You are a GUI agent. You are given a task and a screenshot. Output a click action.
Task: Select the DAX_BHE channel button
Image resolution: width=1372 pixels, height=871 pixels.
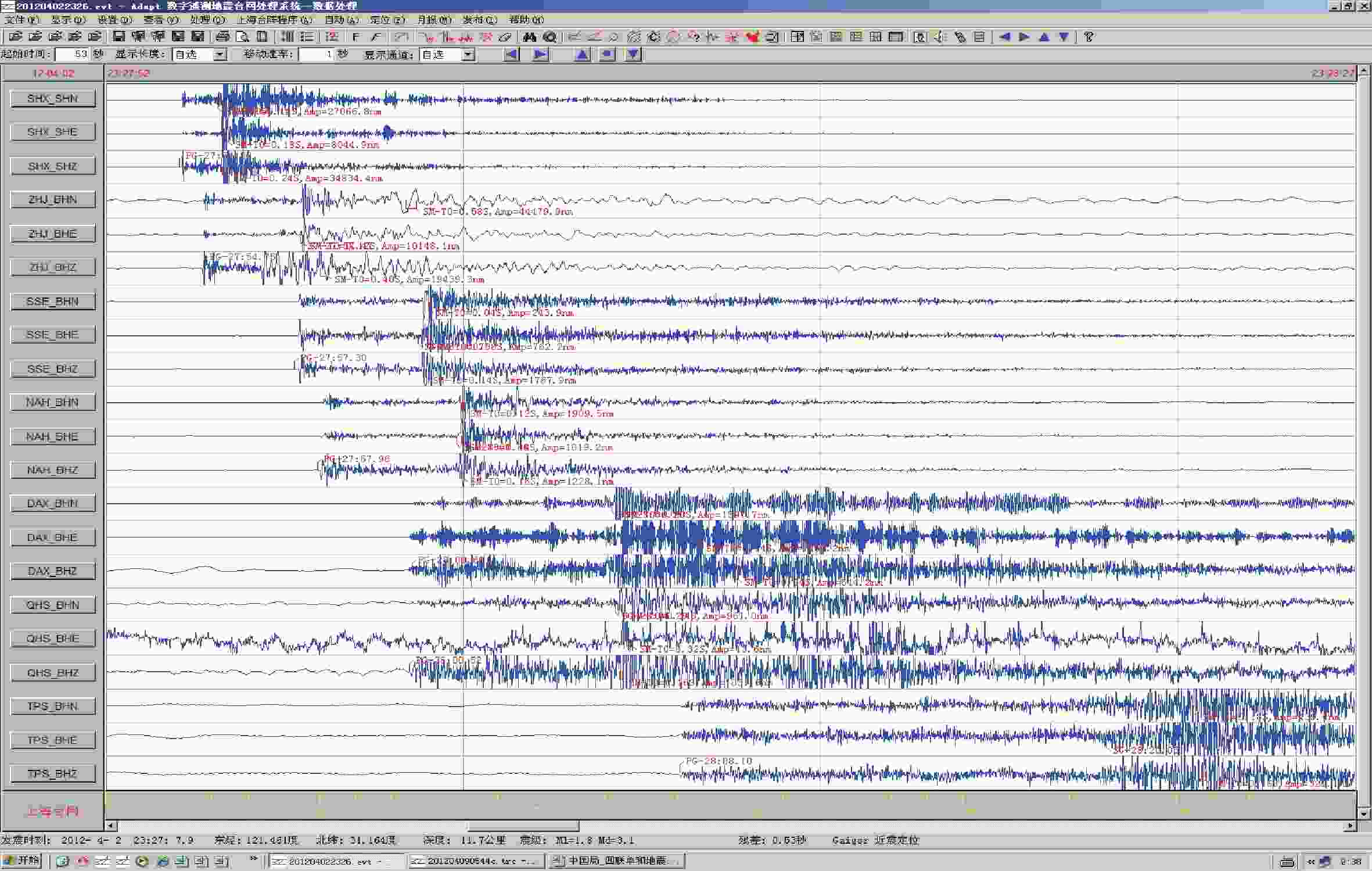coord(53,537)
